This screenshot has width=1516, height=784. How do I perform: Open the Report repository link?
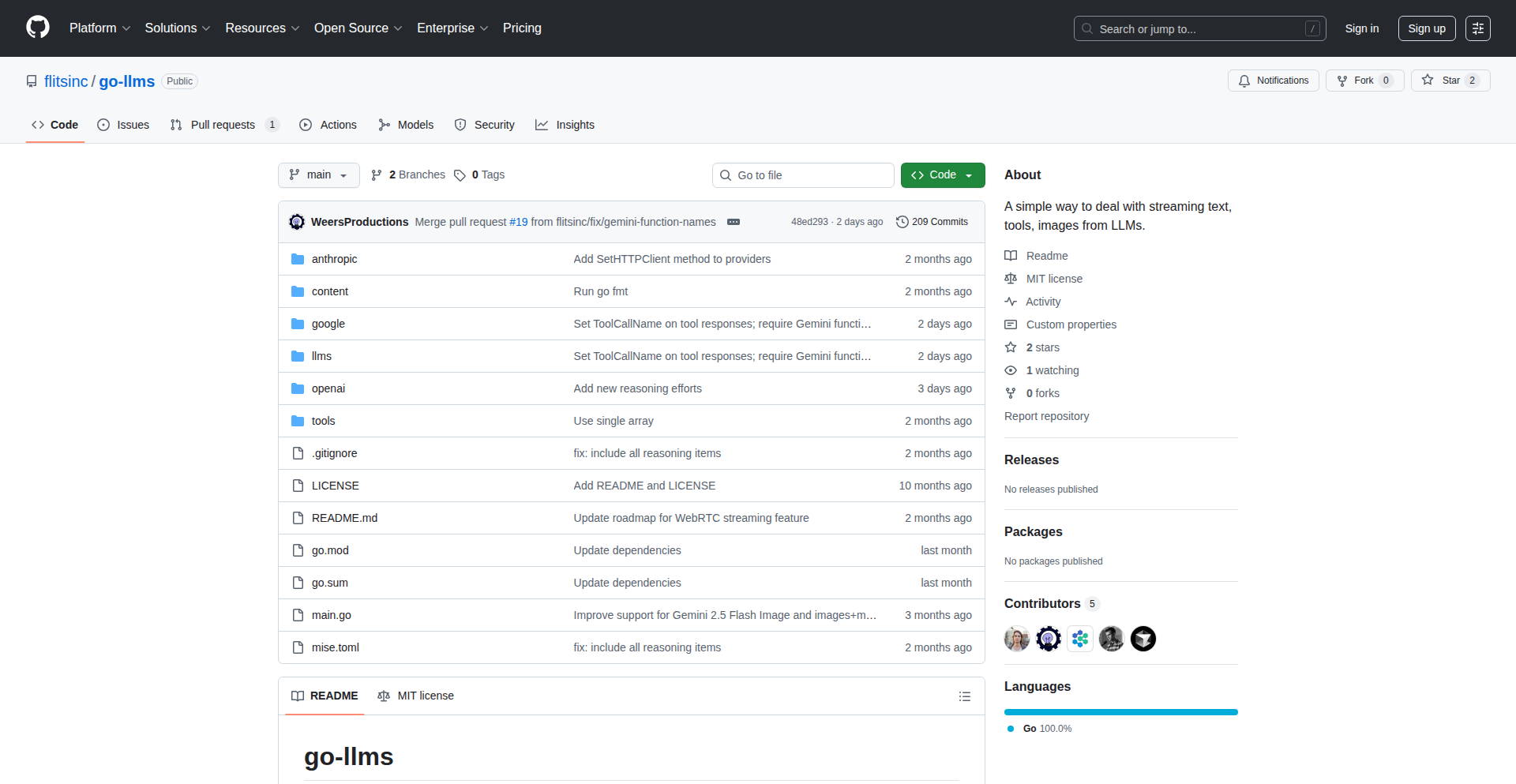(1046, 416)
